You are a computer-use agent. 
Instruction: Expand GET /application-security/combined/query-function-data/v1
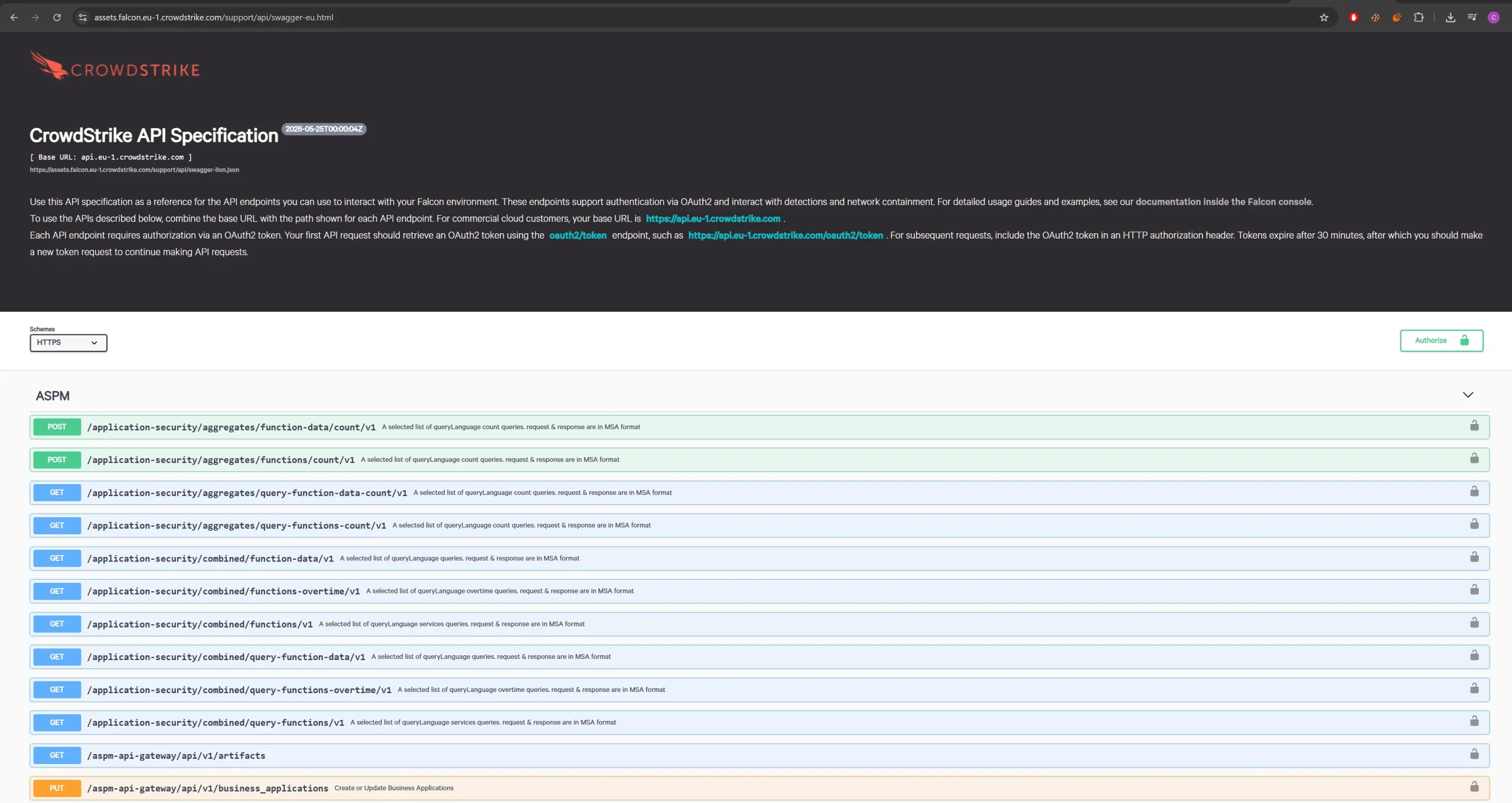coord(760,657)
